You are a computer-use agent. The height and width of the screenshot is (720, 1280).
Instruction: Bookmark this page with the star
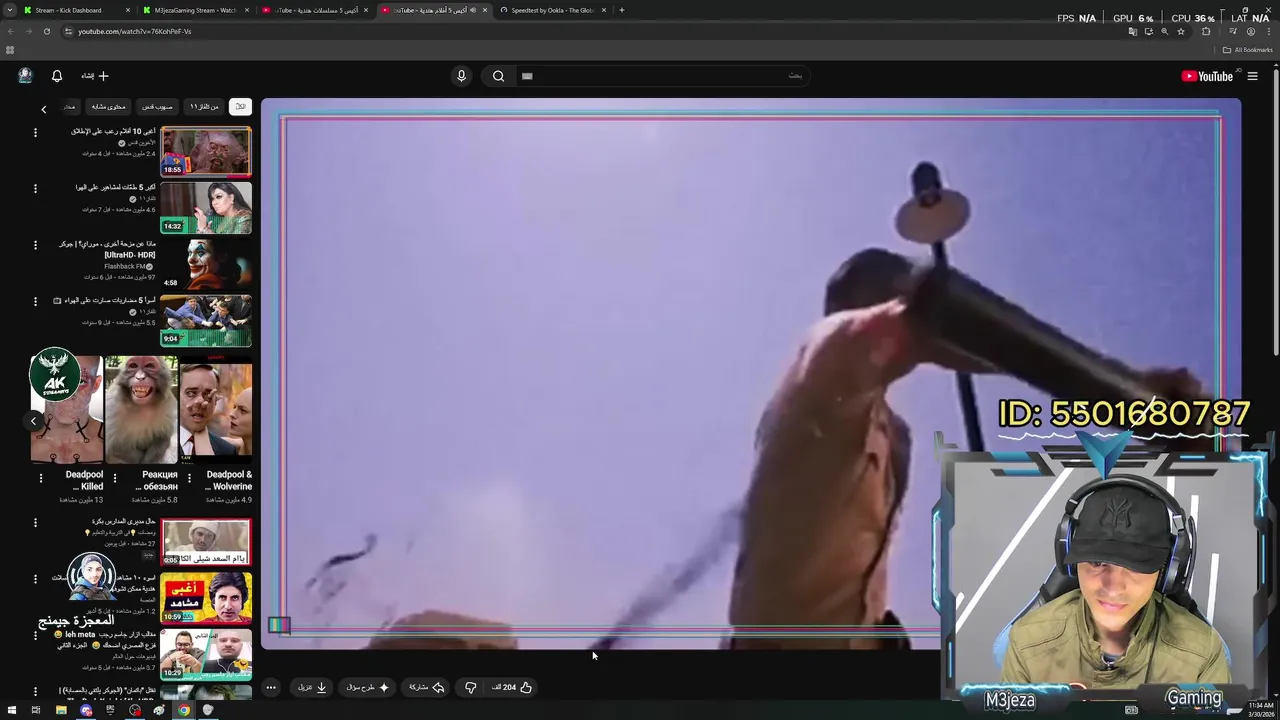coord(1181,31)
